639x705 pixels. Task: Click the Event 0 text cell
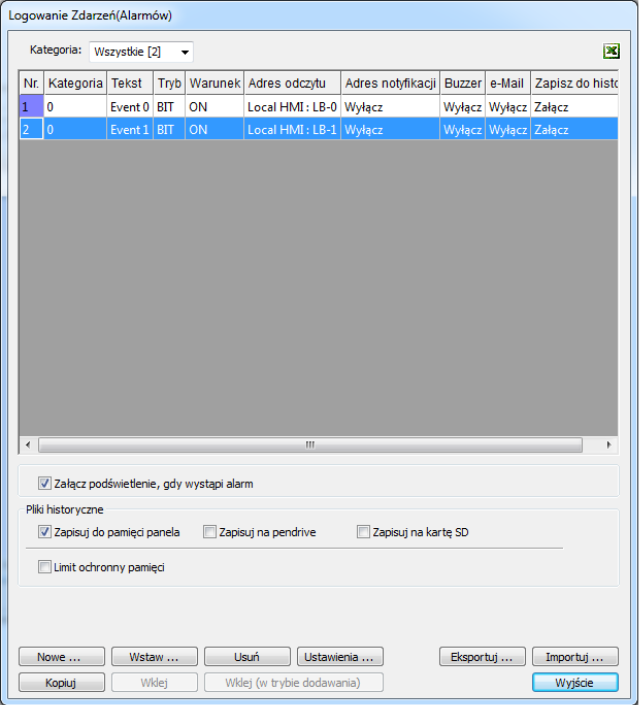pyautogui.click(x=130, y=107)
